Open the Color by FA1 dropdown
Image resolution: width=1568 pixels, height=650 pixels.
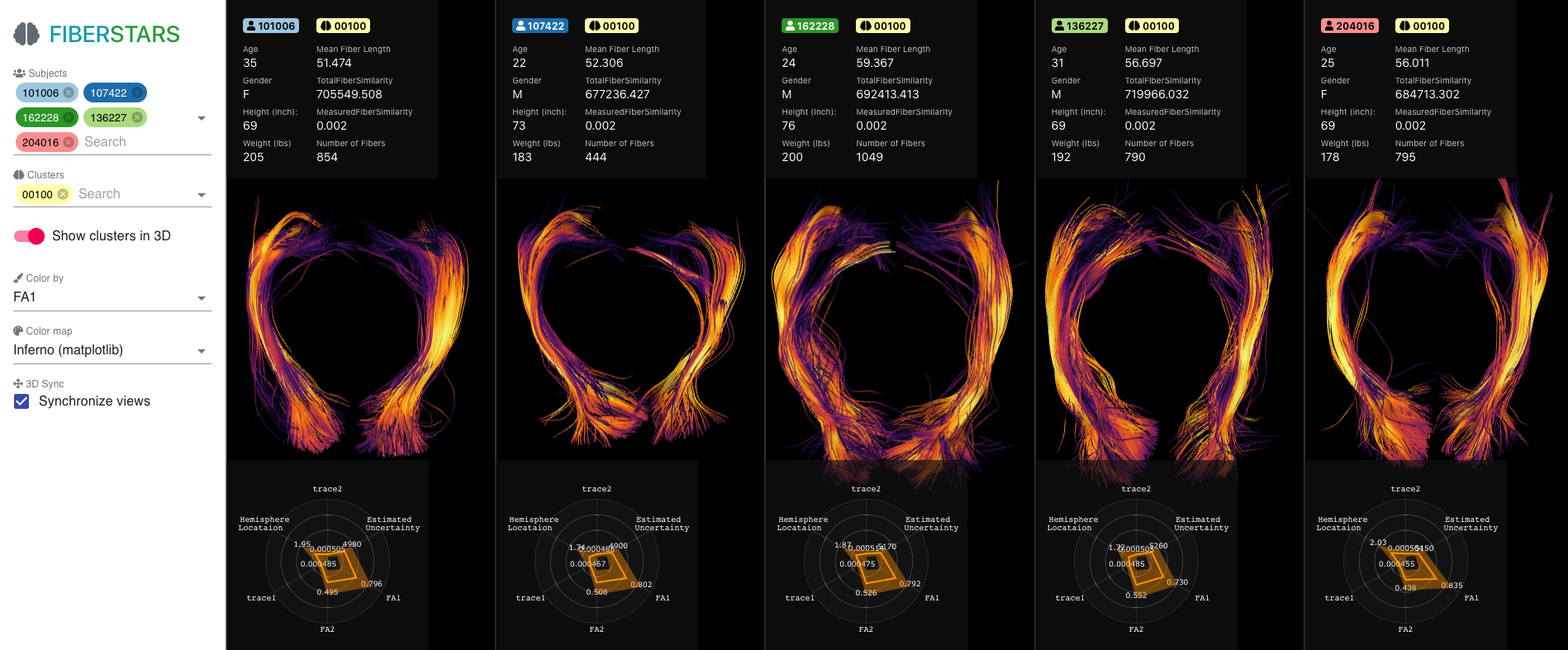112,297
